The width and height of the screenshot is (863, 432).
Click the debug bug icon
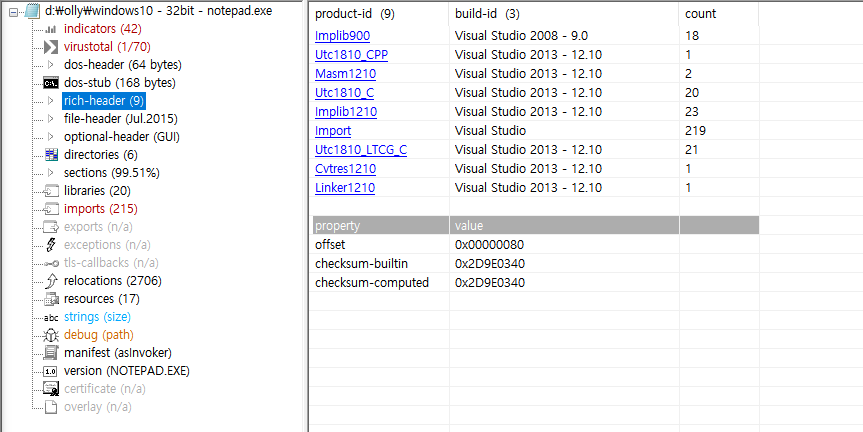click(x=51, y=335)
